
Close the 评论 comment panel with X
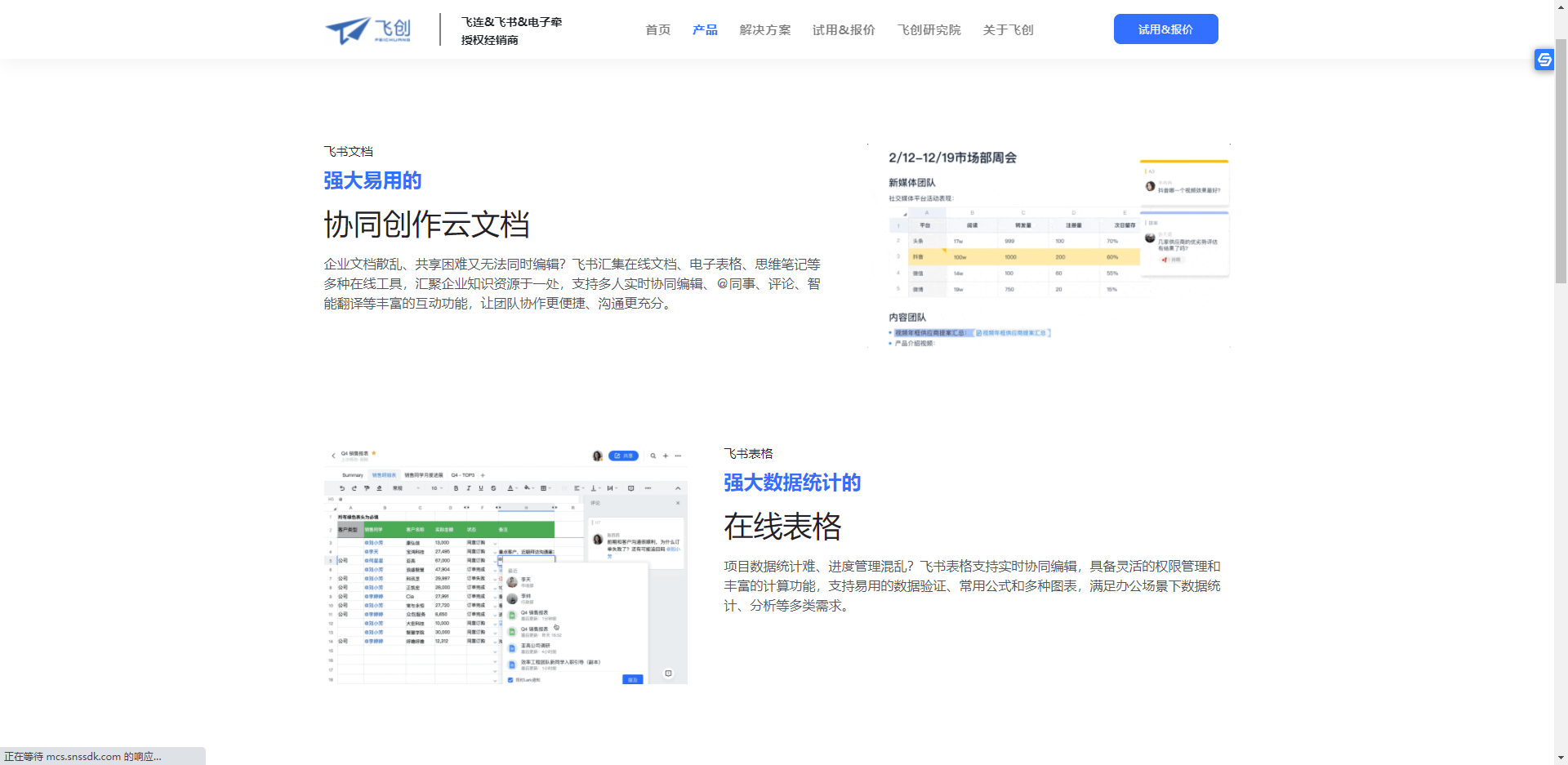click(x=678, y=503)
